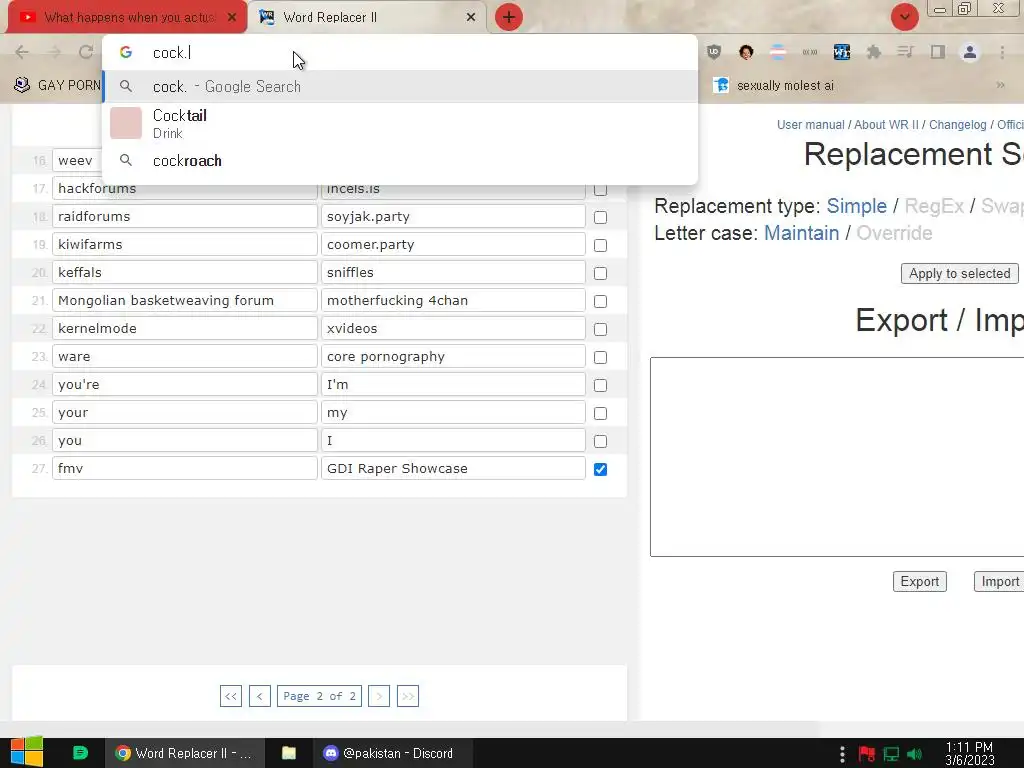Reload the current page
The image size is (1024, 768).
(x=86, y=52)
